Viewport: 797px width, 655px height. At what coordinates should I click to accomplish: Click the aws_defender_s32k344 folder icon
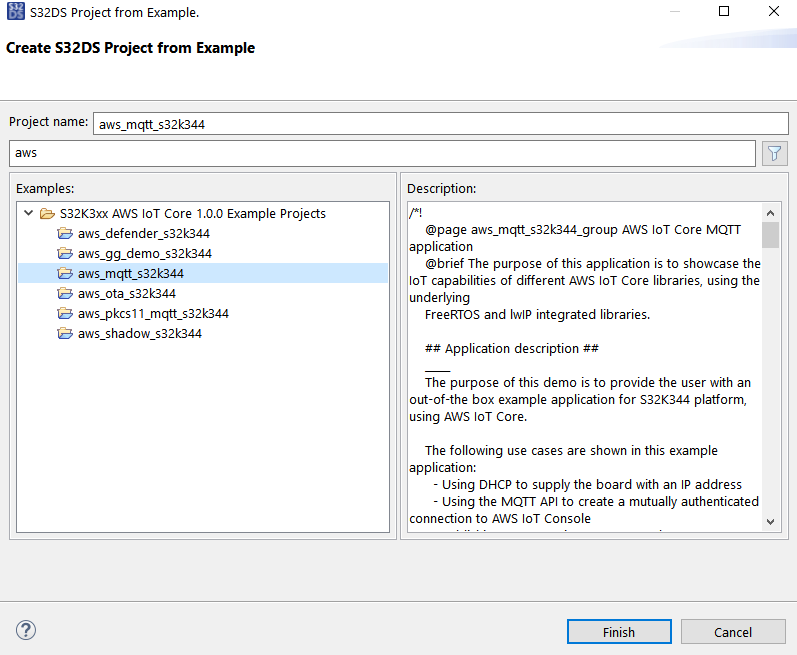[x=66, y=233]
